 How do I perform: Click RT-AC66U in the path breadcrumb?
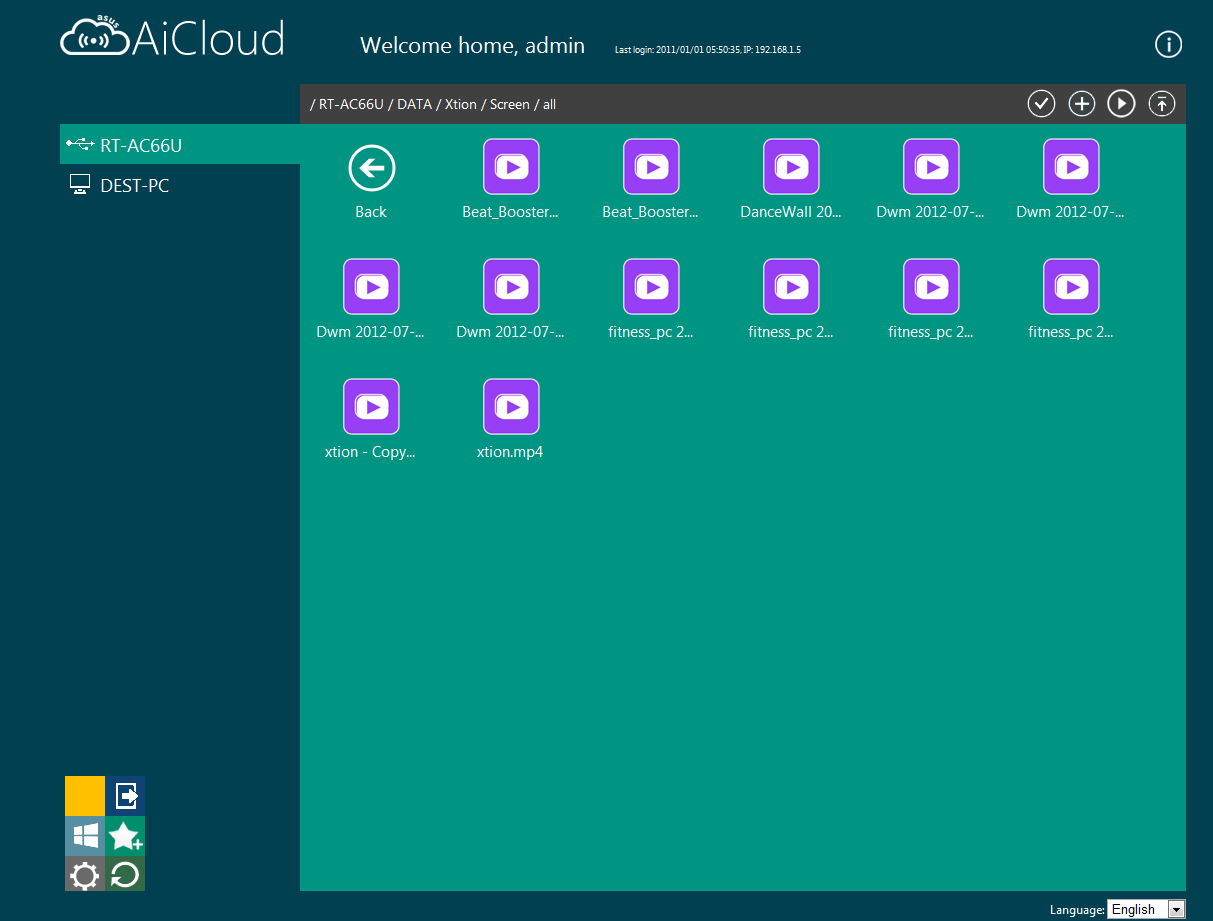(351, 104)
